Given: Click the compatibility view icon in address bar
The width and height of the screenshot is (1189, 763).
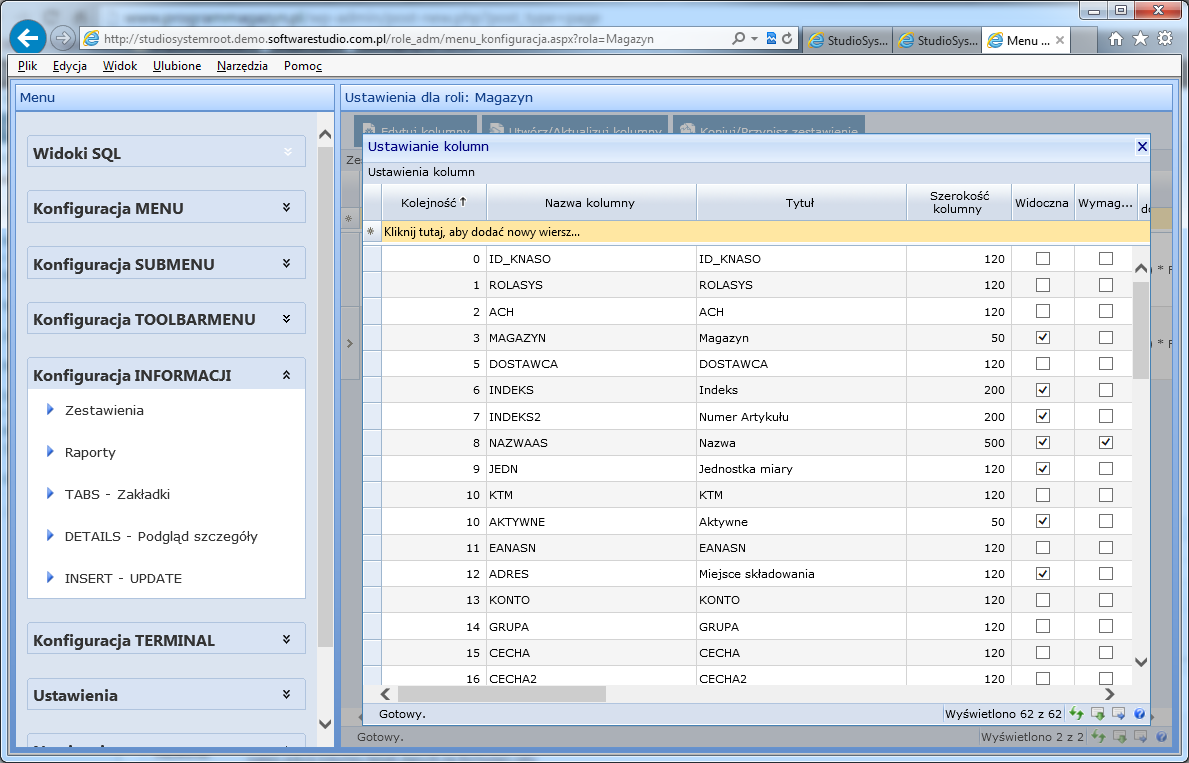Looking at the screenshot, I should pos(771,38).
